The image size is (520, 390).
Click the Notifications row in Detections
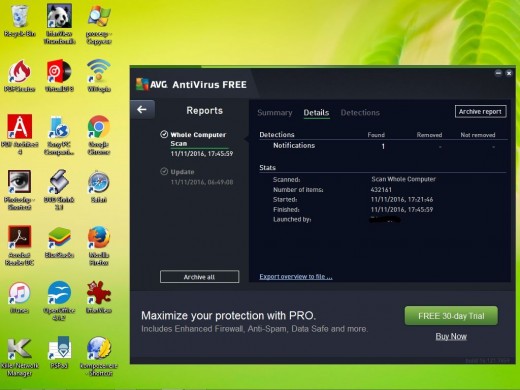coord(383,146)
